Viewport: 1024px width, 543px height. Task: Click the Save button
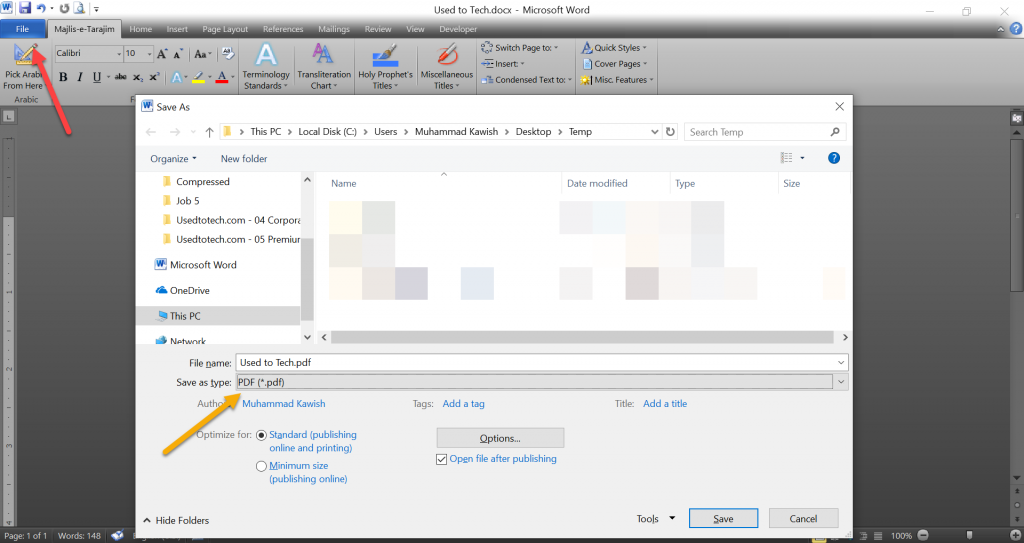coord(723,519)
